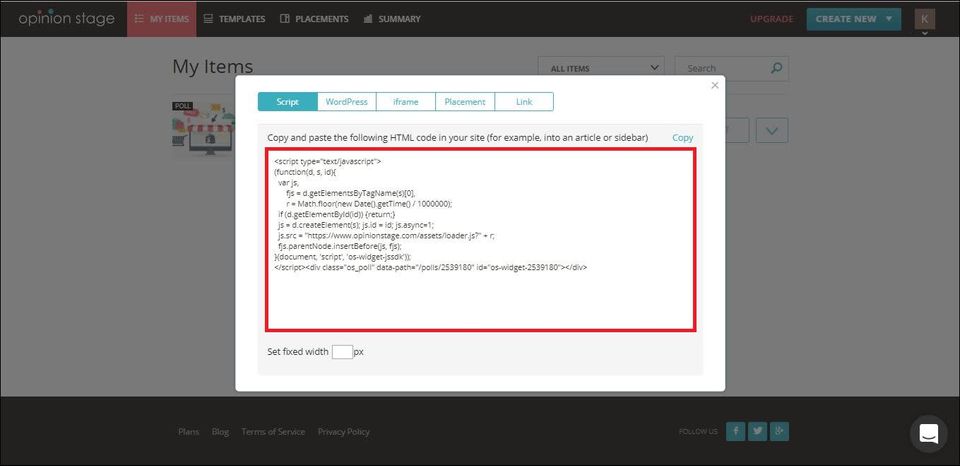The image size is (960, 466).
Task: Click the Placements icon
Action: coord(285,19)
